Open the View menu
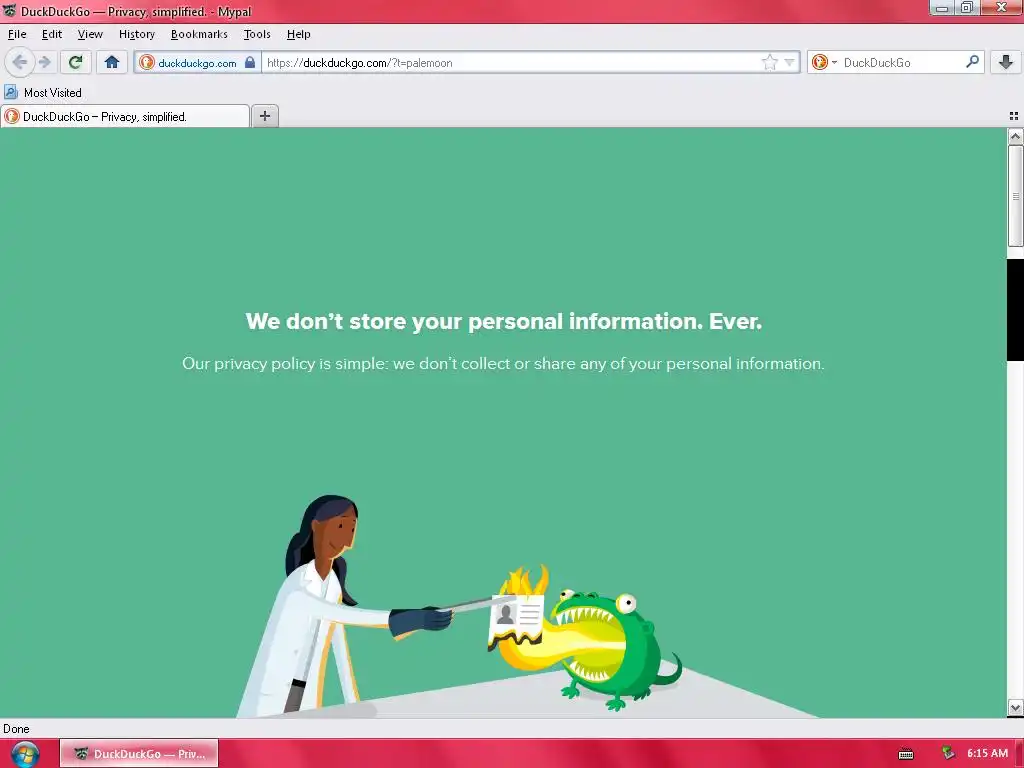The height and width of the screenshot is (768, 1024). click(x=90, y=34)
